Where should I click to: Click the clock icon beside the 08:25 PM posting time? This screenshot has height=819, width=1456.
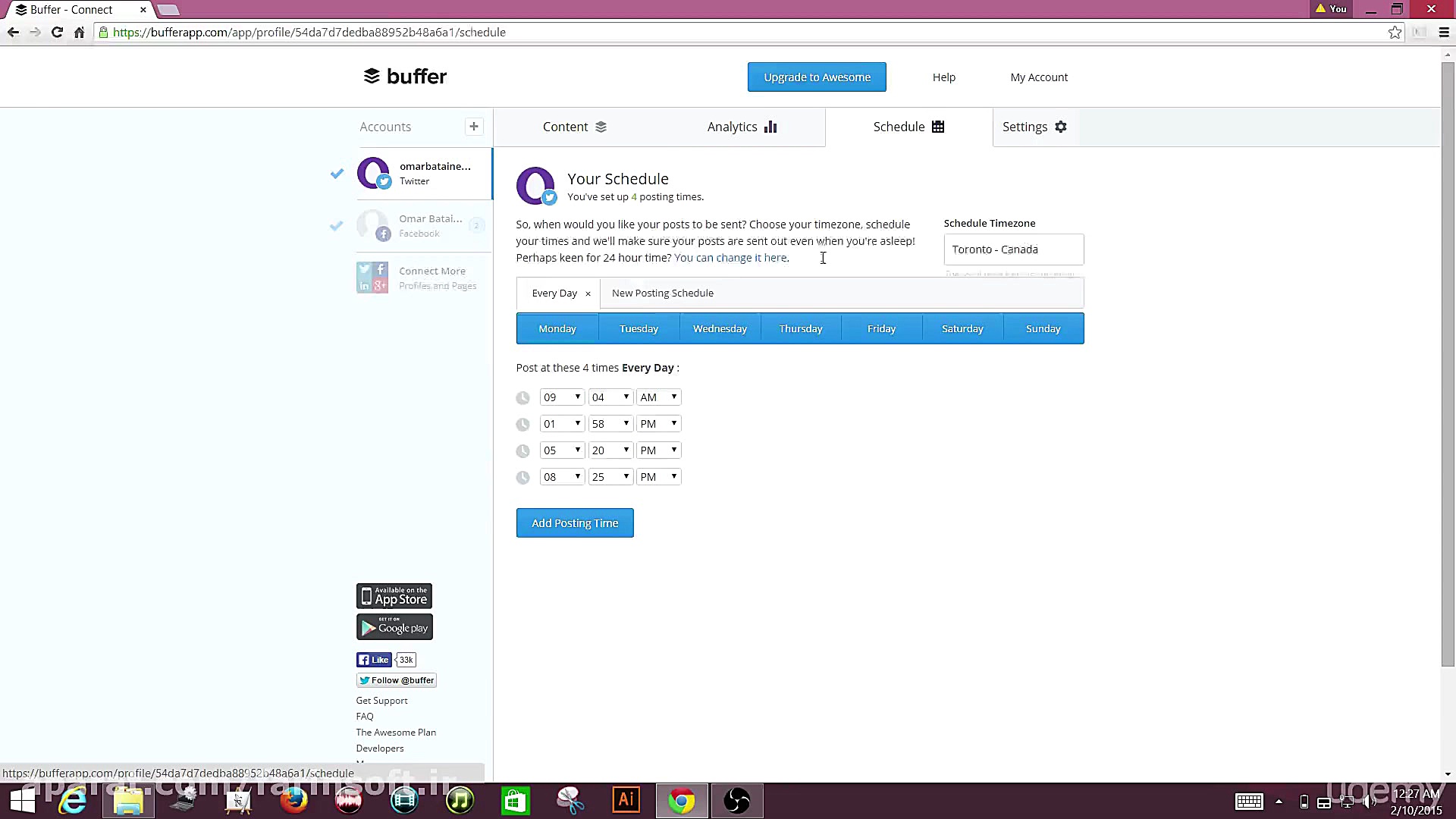point(522,478)
